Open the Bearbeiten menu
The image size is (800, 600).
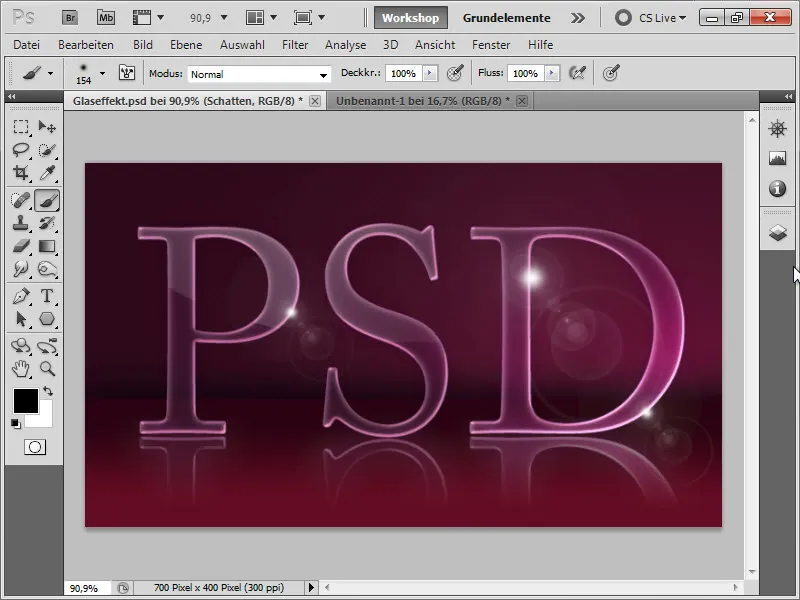[x=86, y=45]
